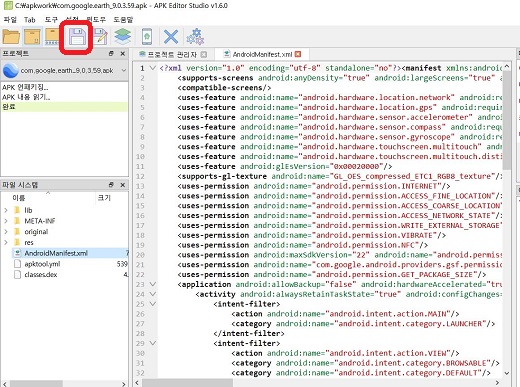Image resolution: width=520 pixels, height=387 pixels.
Task: Click line 11 glEsVersion text
Action: pos(285,166)
